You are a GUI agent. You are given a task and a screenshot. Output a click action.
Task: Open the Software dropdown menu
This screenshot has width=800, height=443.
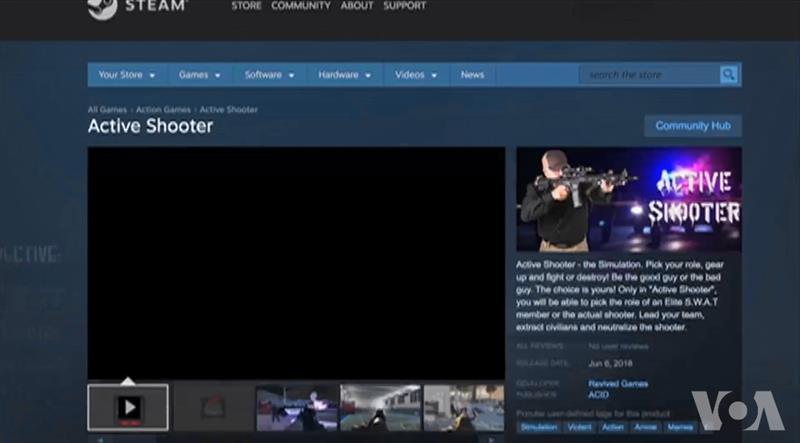269,75
